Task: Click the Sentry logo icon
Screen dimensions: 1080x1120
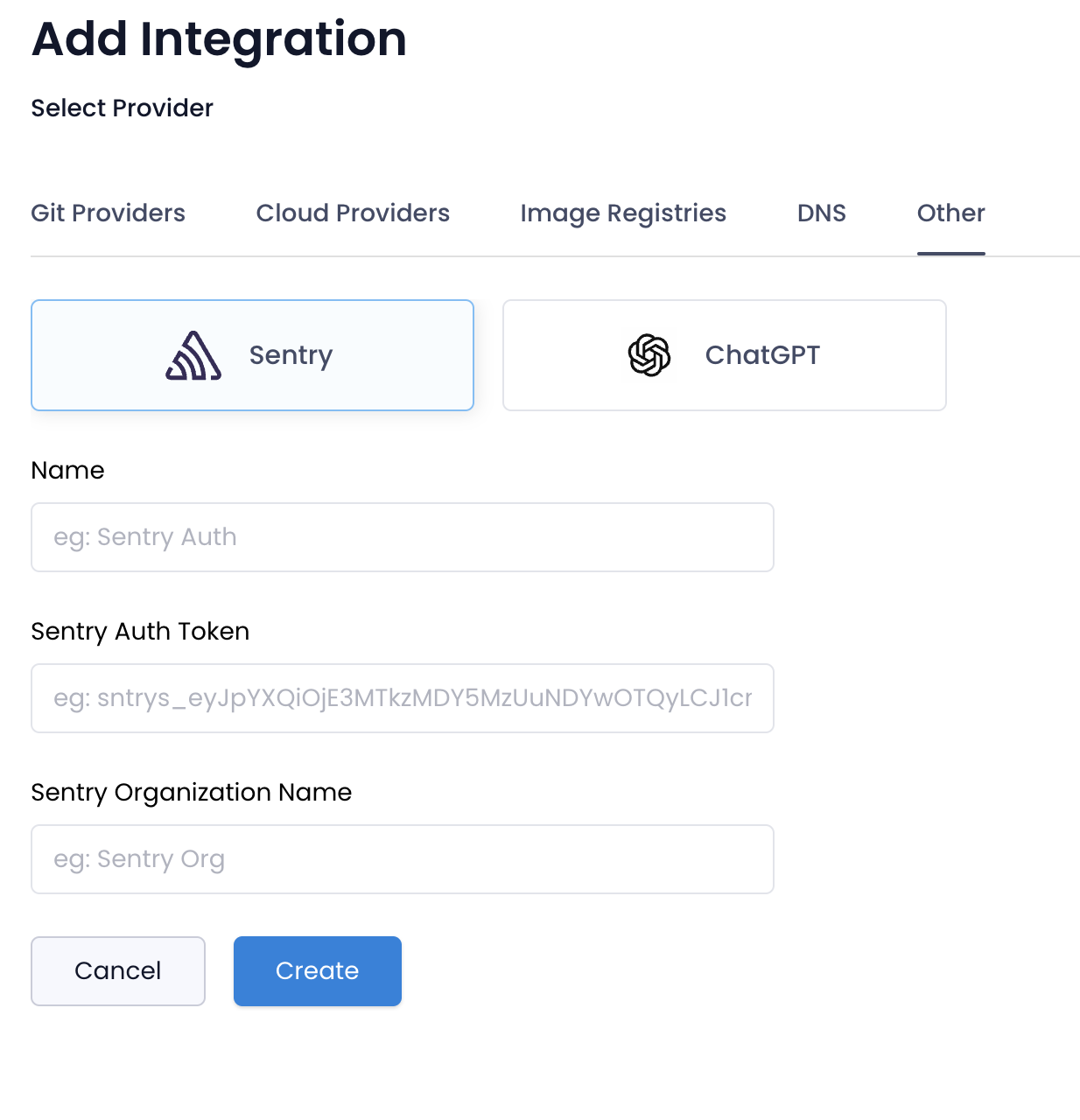Action: 193,355
